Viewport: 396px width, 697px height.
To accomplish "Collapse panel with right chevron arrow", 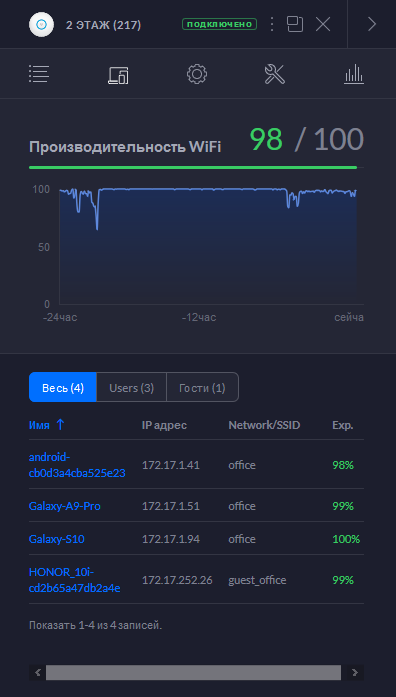I will (372, 24).
